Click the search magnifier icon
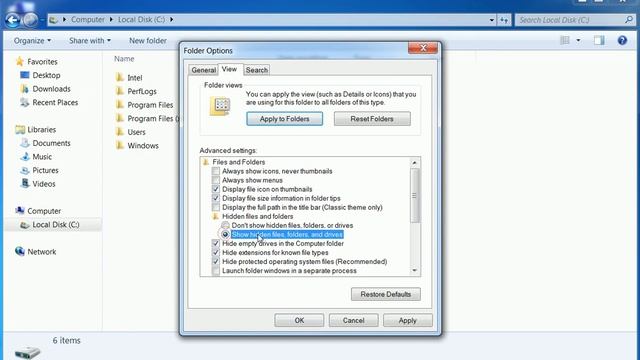Screen dimensions: 640x360 point(629,20)
